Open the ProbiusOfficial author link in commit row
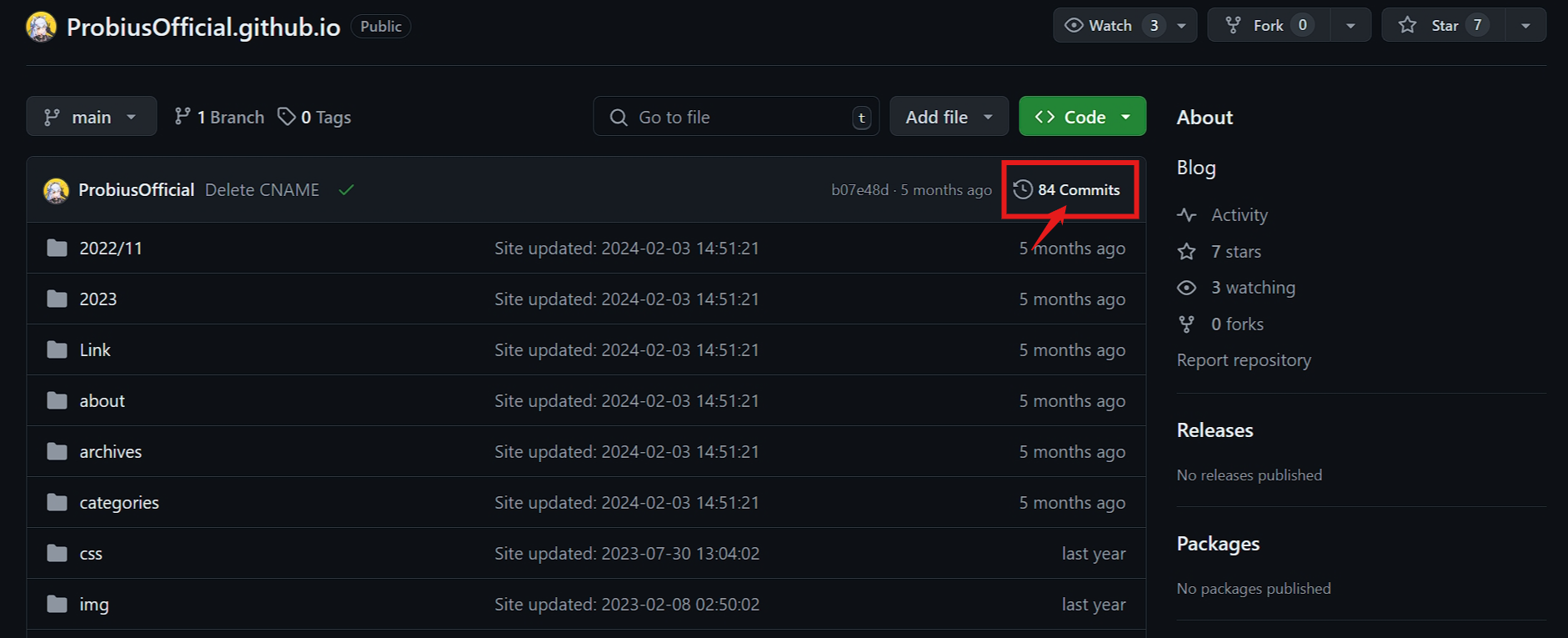The width and height of the screenshot is (1568, 638). click(x=137, y=190)
